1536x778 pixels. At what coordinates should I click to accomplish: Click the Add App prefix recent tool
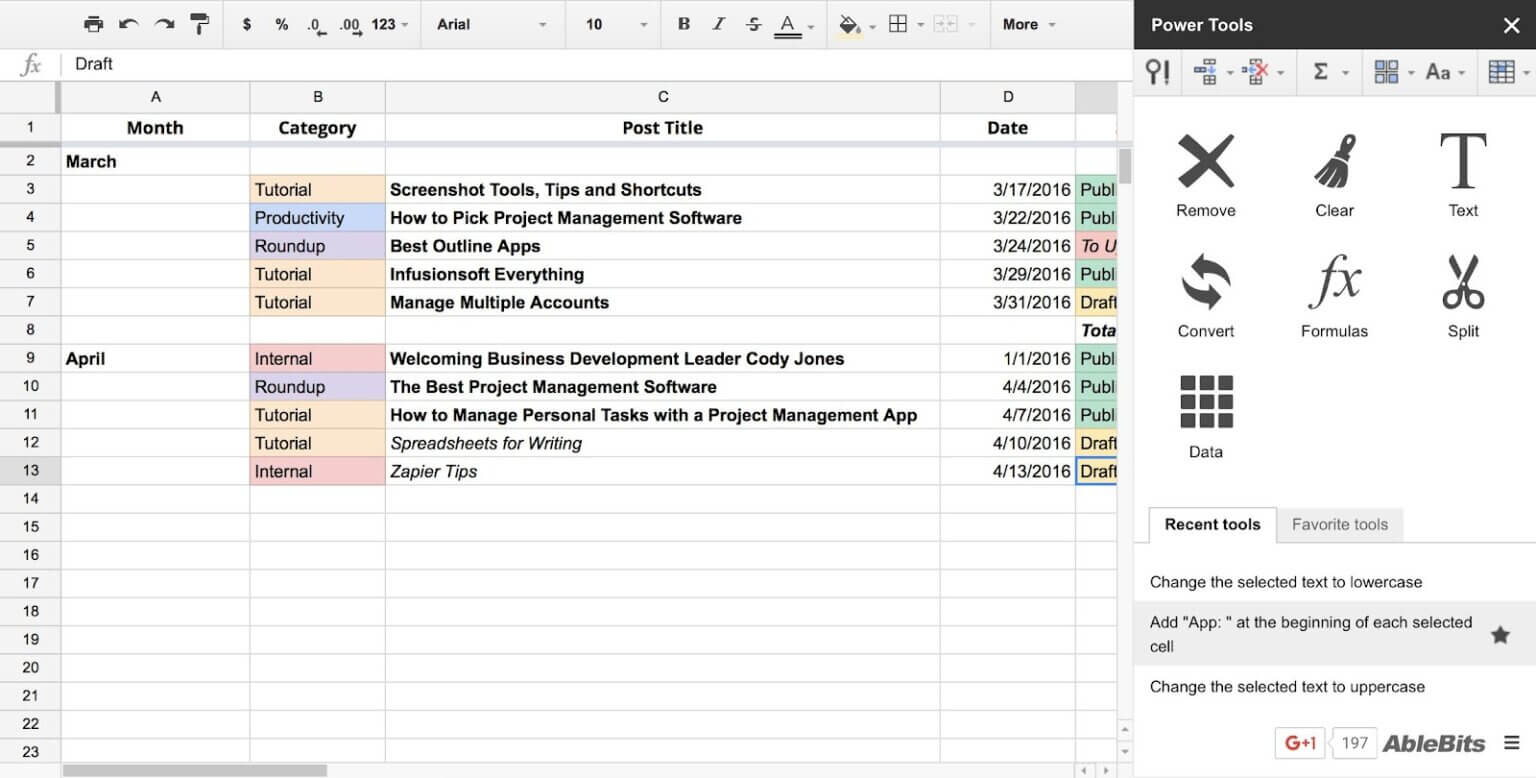pos(1310,634)
